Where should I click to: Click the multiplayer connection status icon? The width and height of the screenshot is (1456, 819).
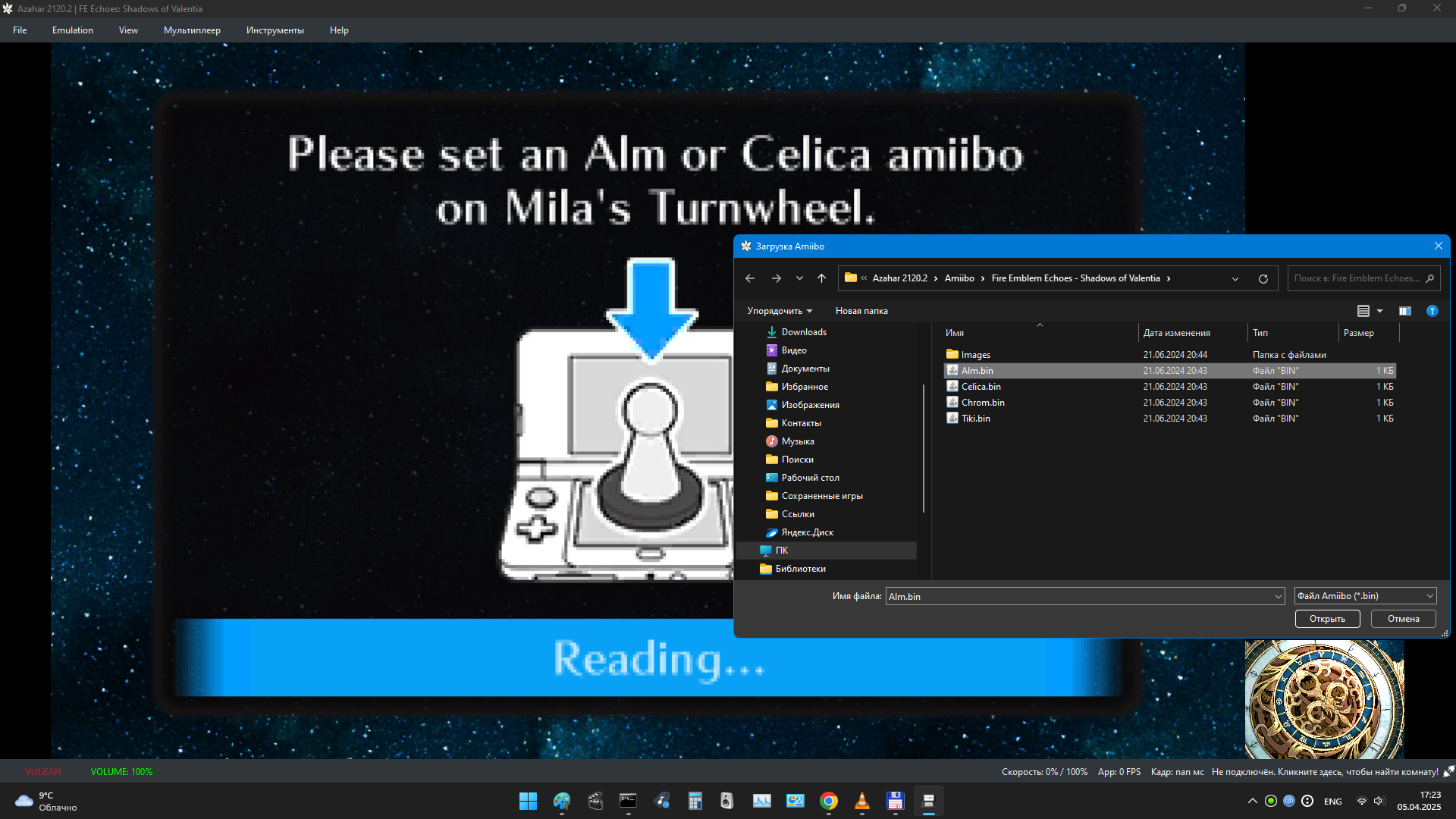click(1448, 771)
